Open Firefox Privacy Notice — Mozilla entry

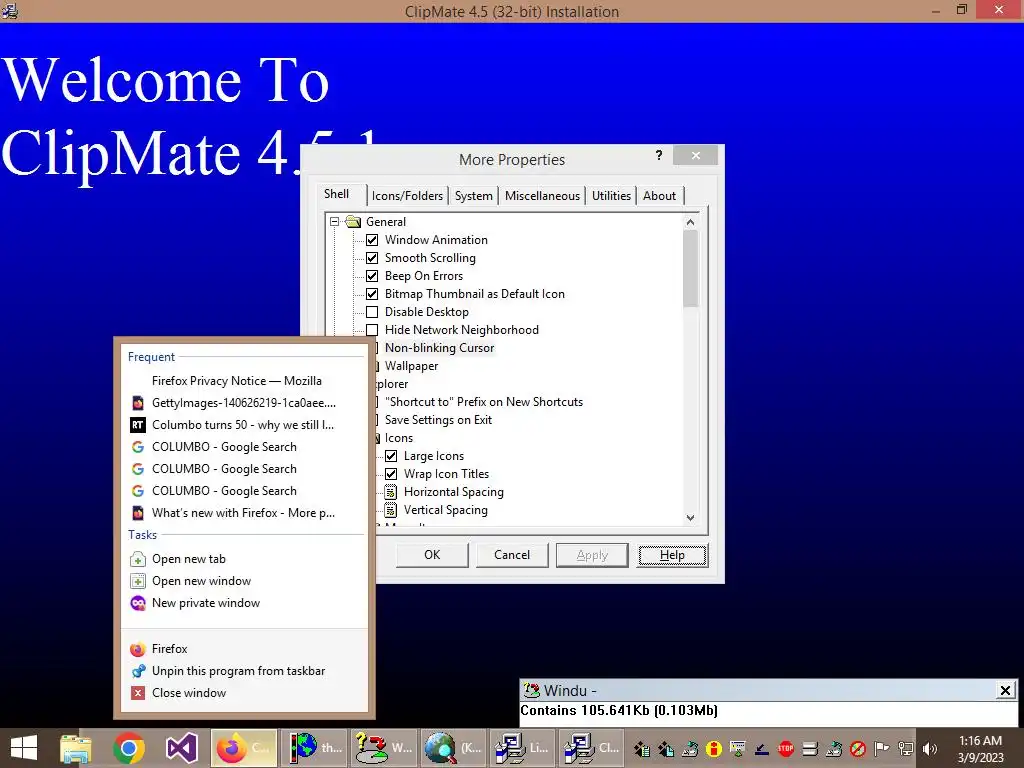pos(245,381)
